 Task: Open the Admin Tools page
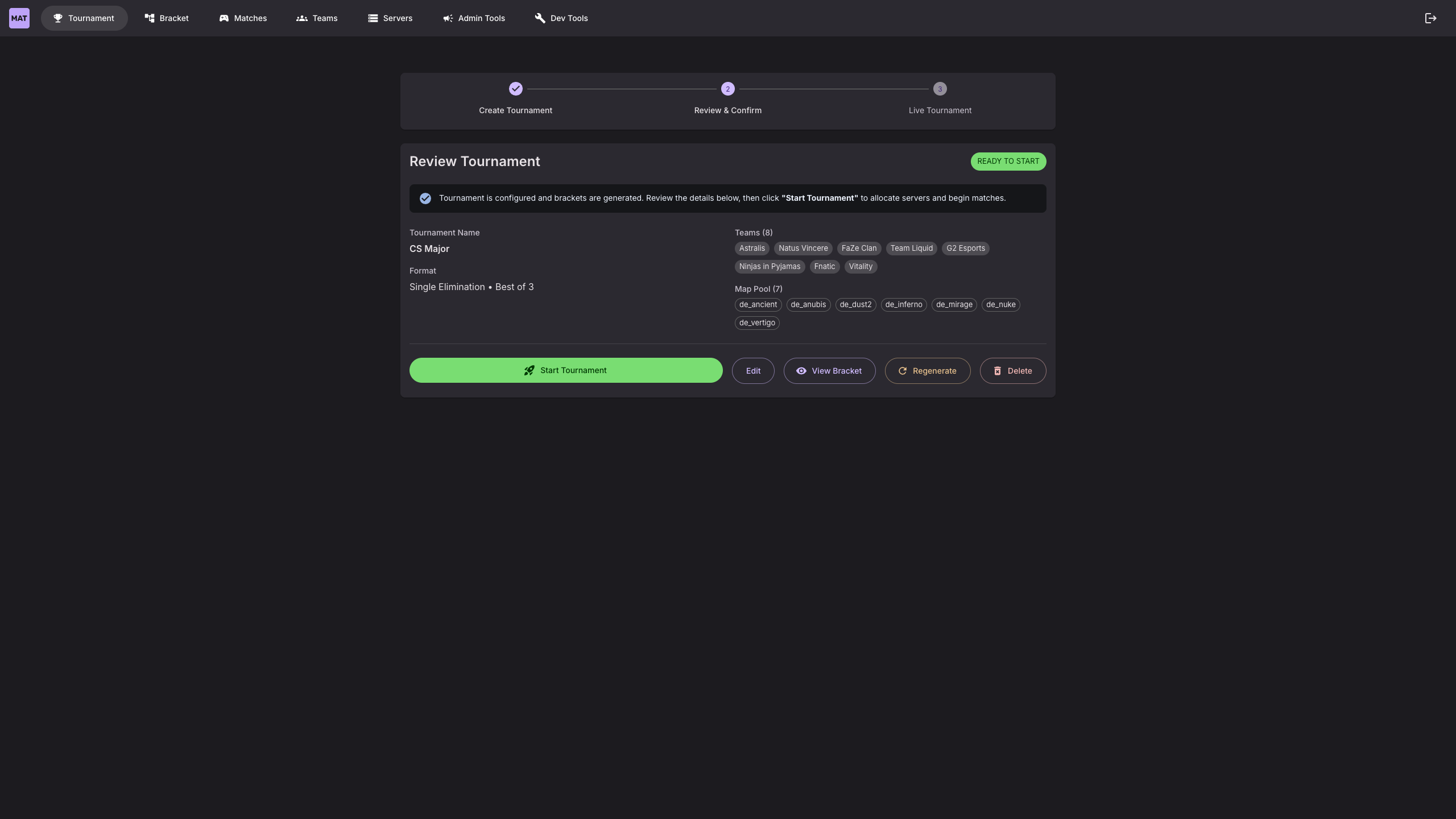click(x=481, y=18)
